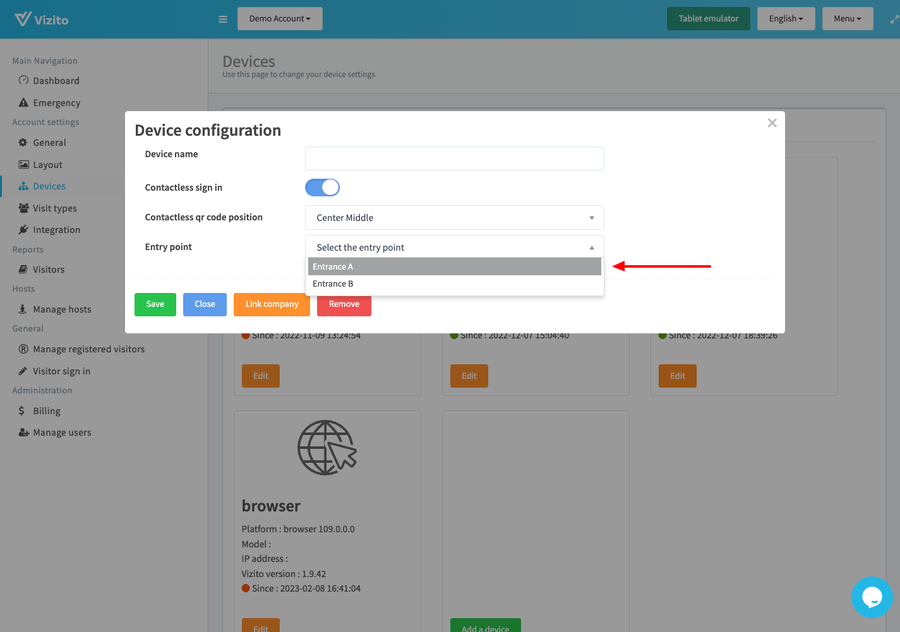Open the Contactless qr code position dropdown

(454, 217)
